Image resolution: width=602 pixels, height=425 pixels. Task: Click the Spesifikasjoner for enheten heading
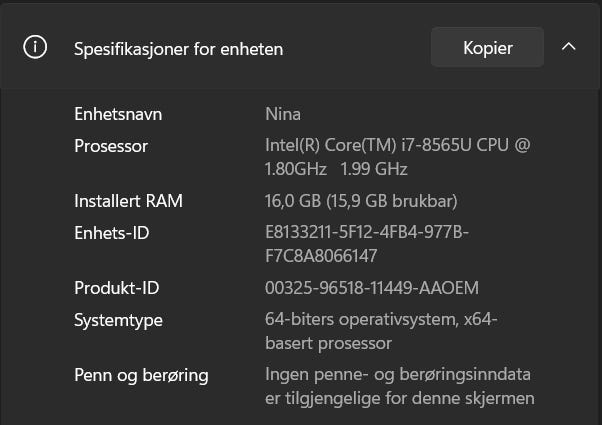(178, 48)
